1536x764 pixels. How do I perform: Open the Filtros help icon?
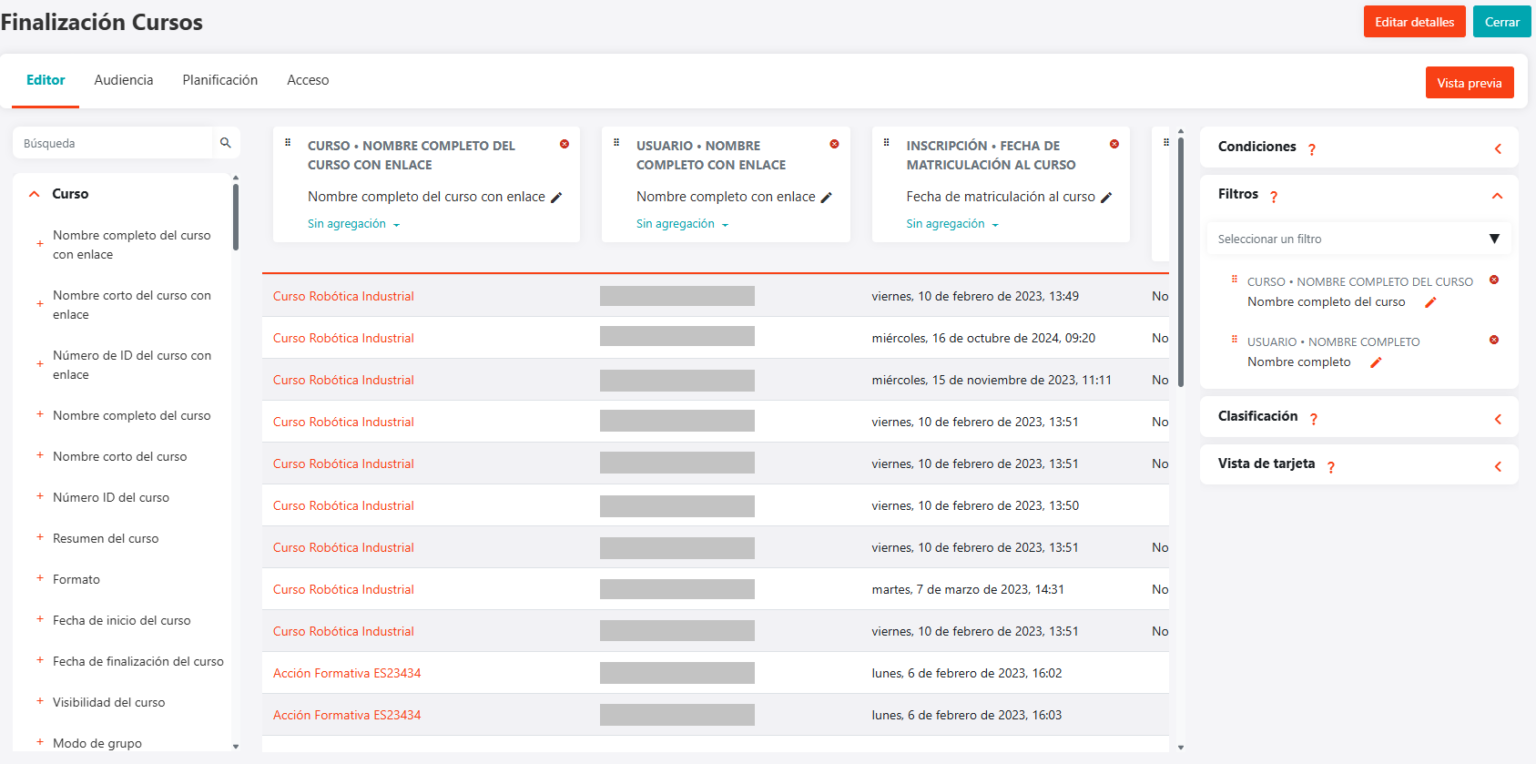tap(1272, 196)
